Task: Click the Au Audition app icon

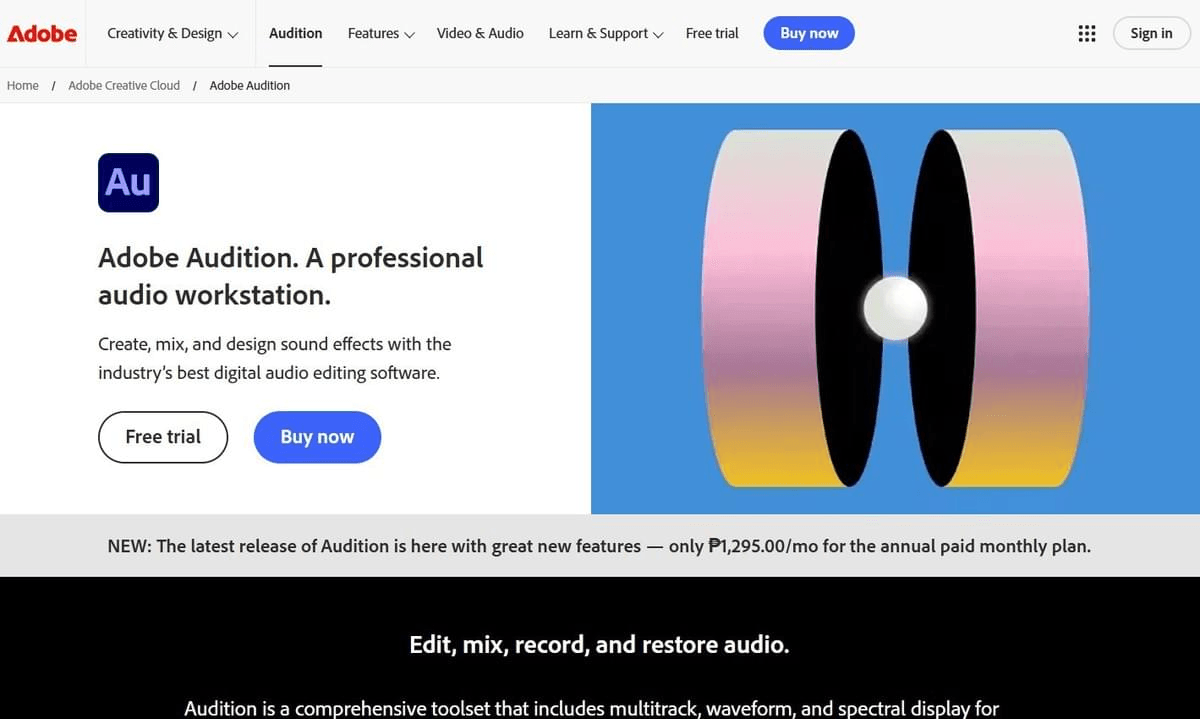Action: pyautogui.click(x=128, y=182)
